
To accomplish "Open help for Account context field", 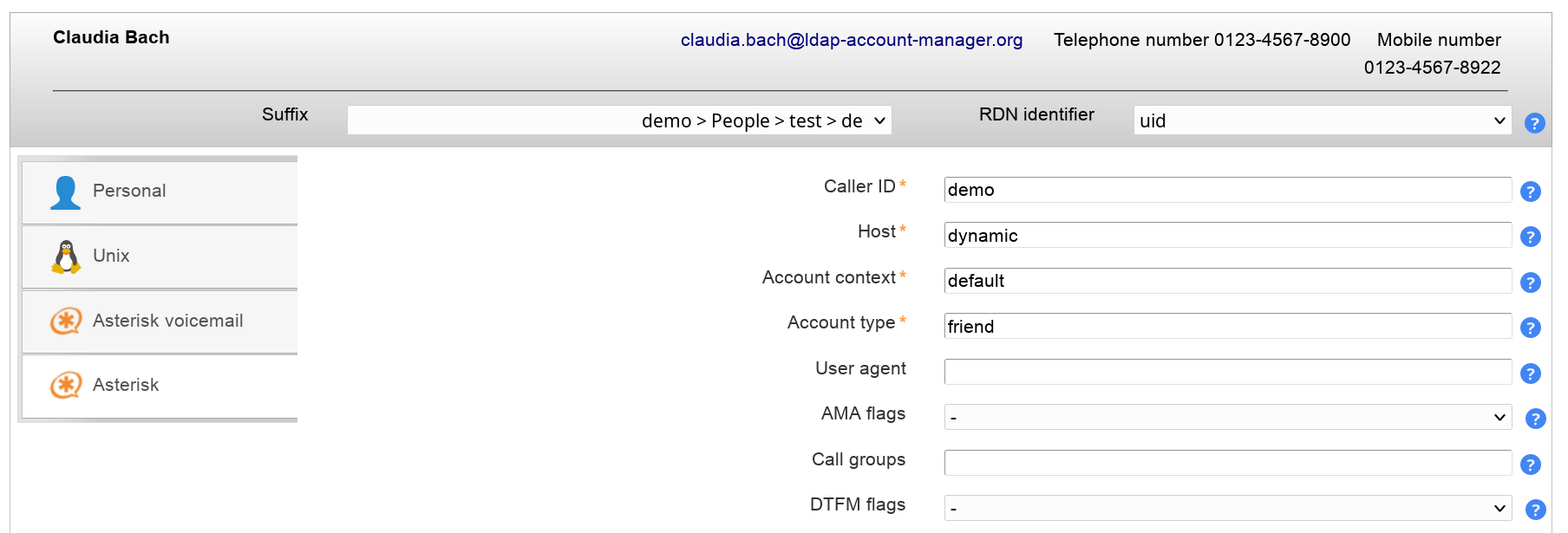I will (x=1531, y=283).
